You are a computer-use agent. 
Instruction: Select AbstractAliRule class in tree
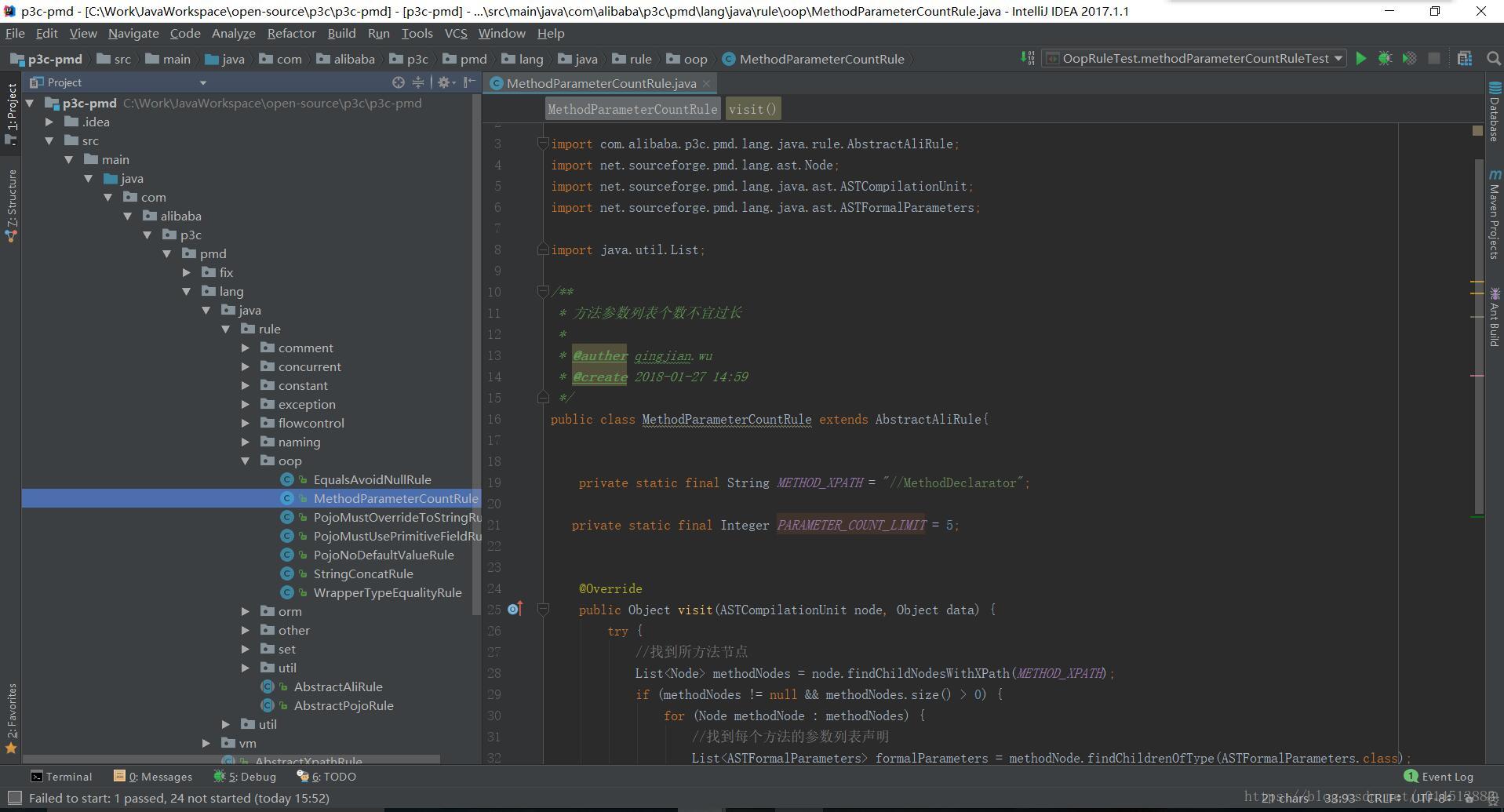click(338, 686)
